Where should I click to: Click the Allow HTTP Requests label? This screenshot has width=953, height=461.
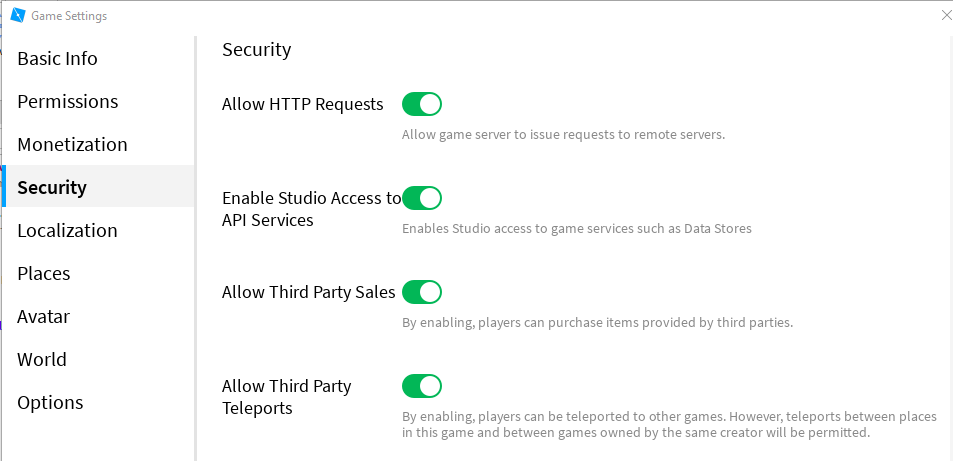point(302,104)
